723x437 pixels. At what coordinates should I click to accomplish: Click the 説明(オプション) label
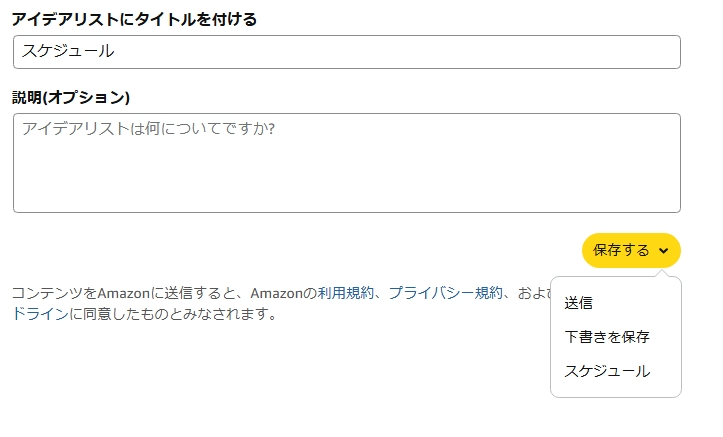tap(71, 97)
